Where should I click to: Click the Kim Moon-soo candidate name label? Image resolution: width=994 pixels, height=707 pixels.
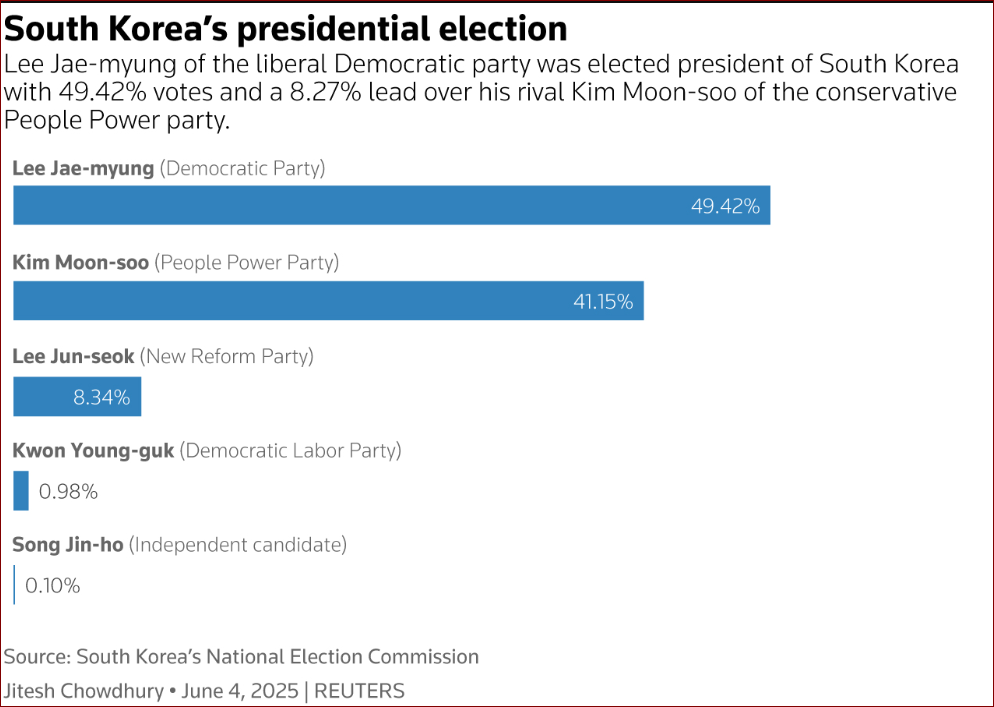81,263
